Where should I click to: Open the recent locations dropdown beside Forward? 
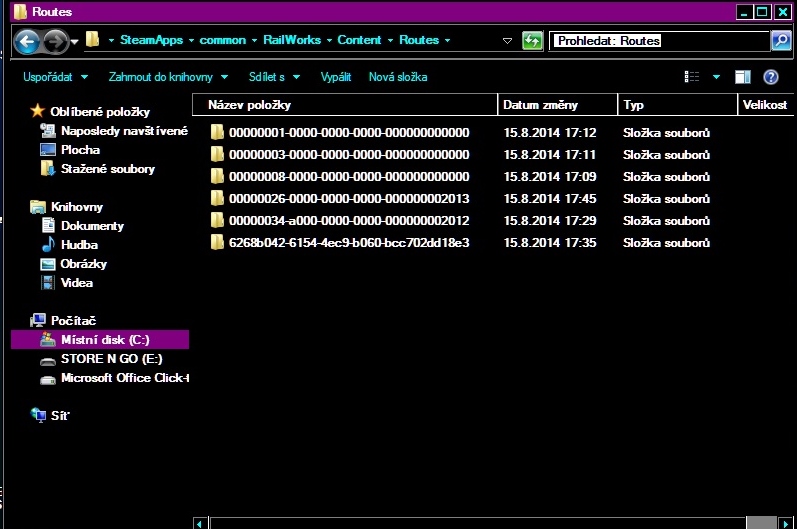tap(75, 42)
